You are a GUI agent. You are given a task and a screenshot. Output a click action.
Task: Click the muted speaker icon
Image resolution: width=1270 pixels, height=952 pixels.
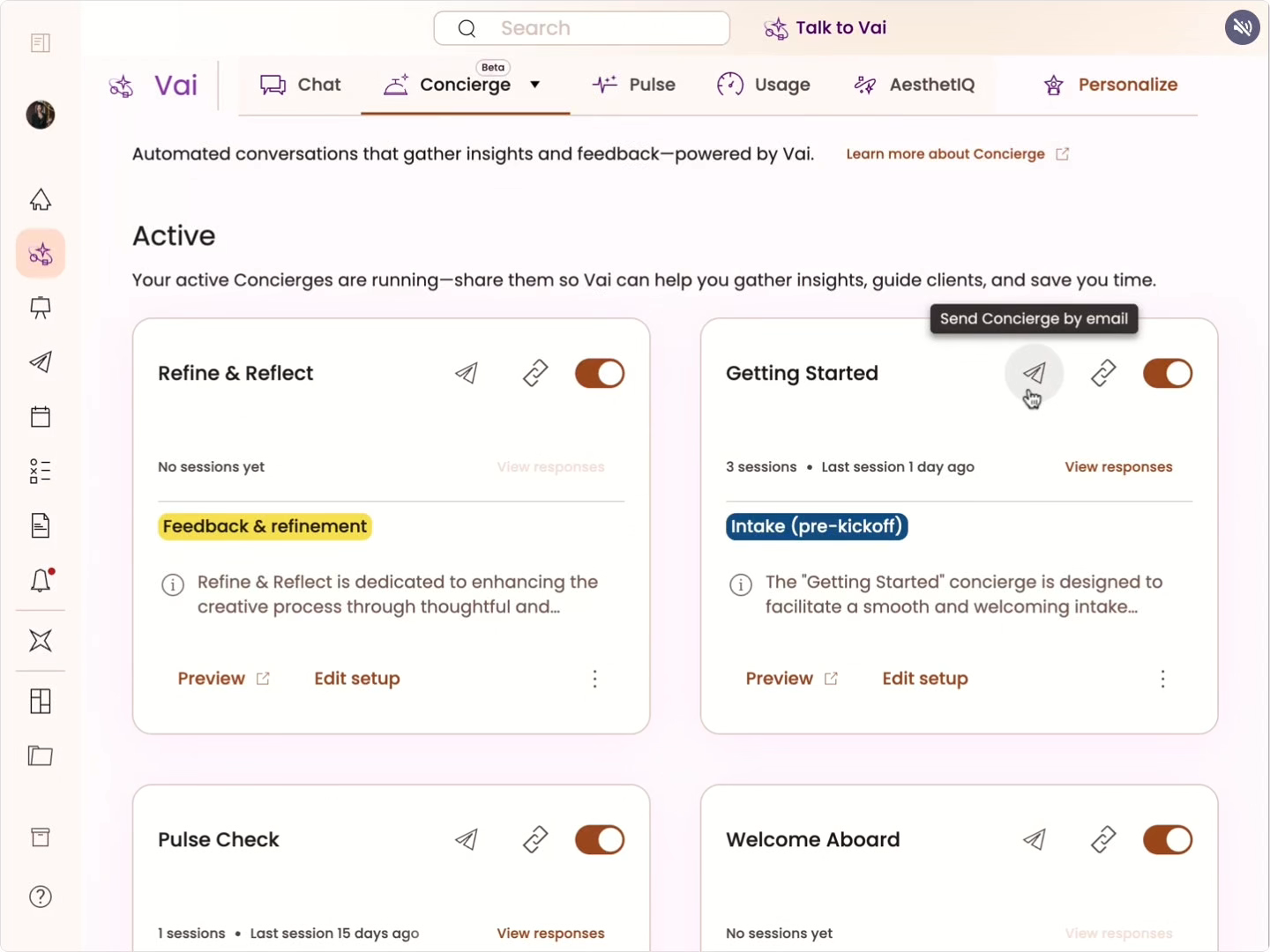point(1242,27)
